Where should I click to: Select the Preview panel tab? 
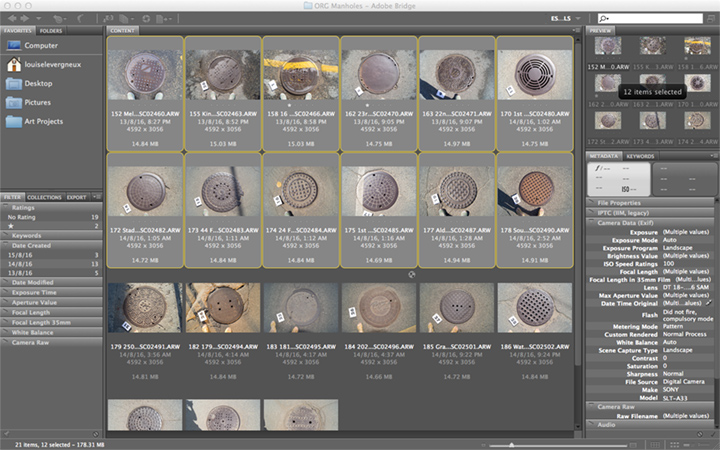tap(601, 31)
